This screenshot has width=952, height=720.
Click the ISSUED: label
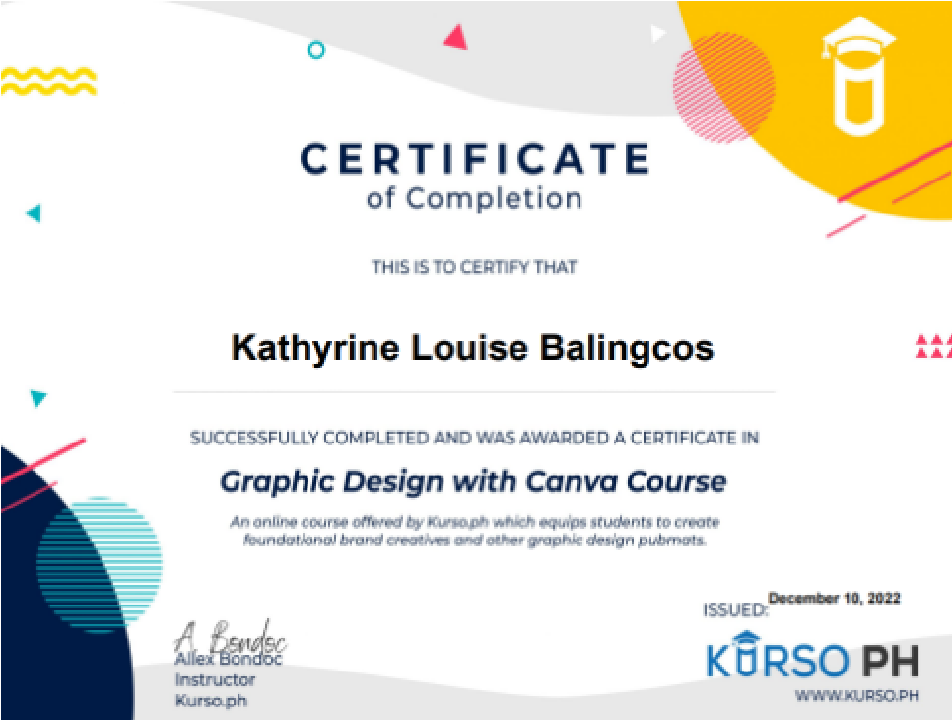tap(735, 610)
